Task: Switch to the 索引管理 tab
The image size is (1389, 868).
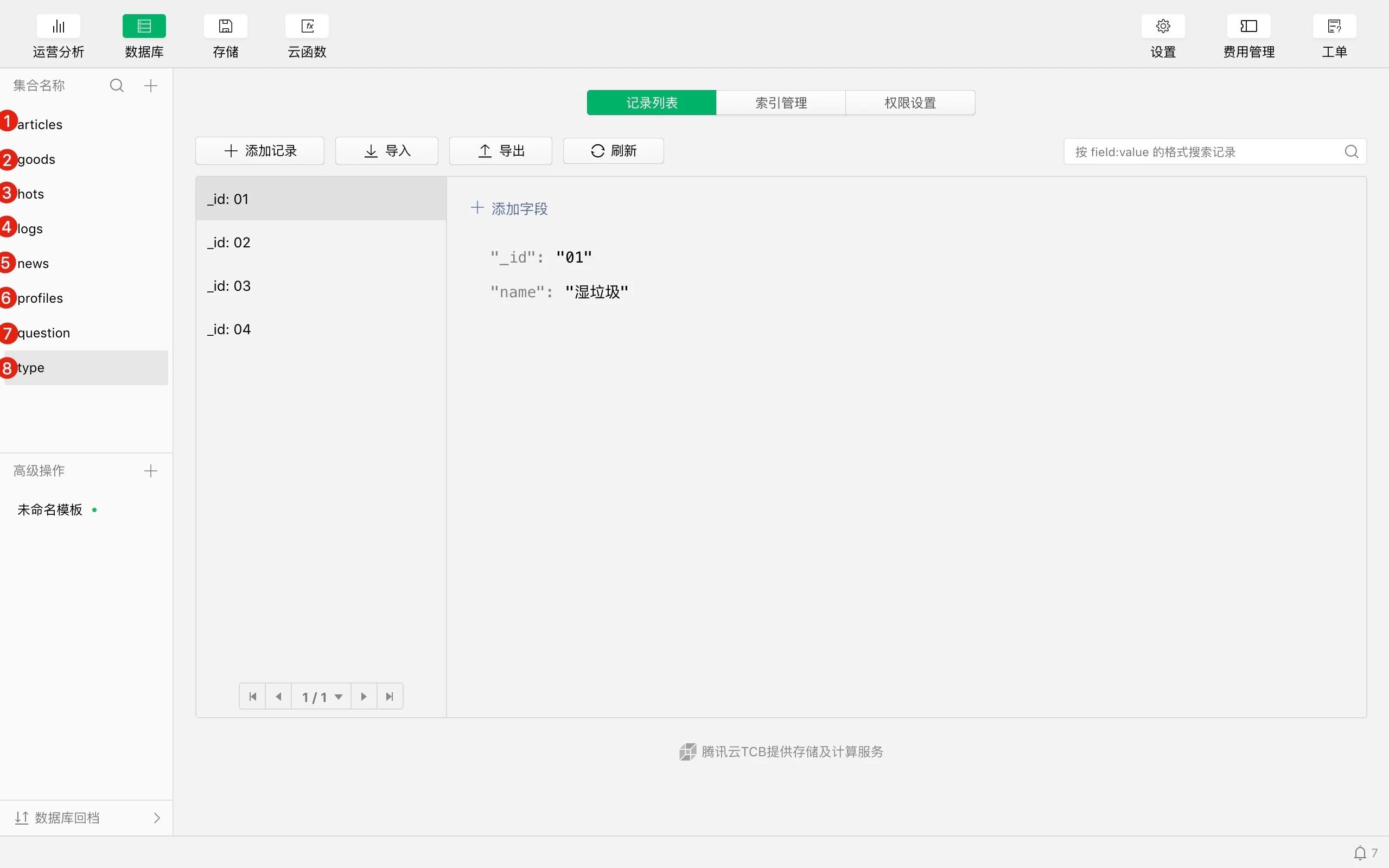Action: click(781, 103)
